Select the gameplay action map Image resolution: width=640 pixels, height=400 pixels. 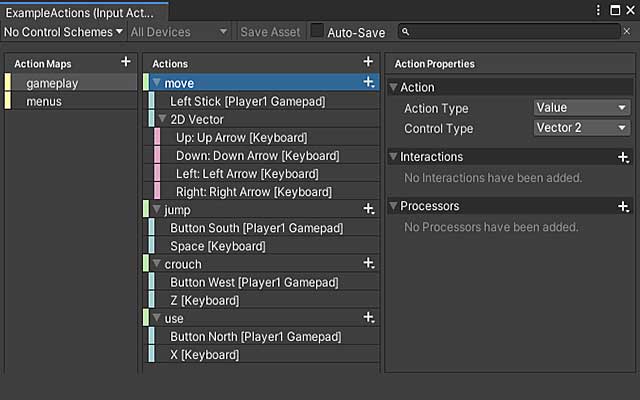[71, 83]
